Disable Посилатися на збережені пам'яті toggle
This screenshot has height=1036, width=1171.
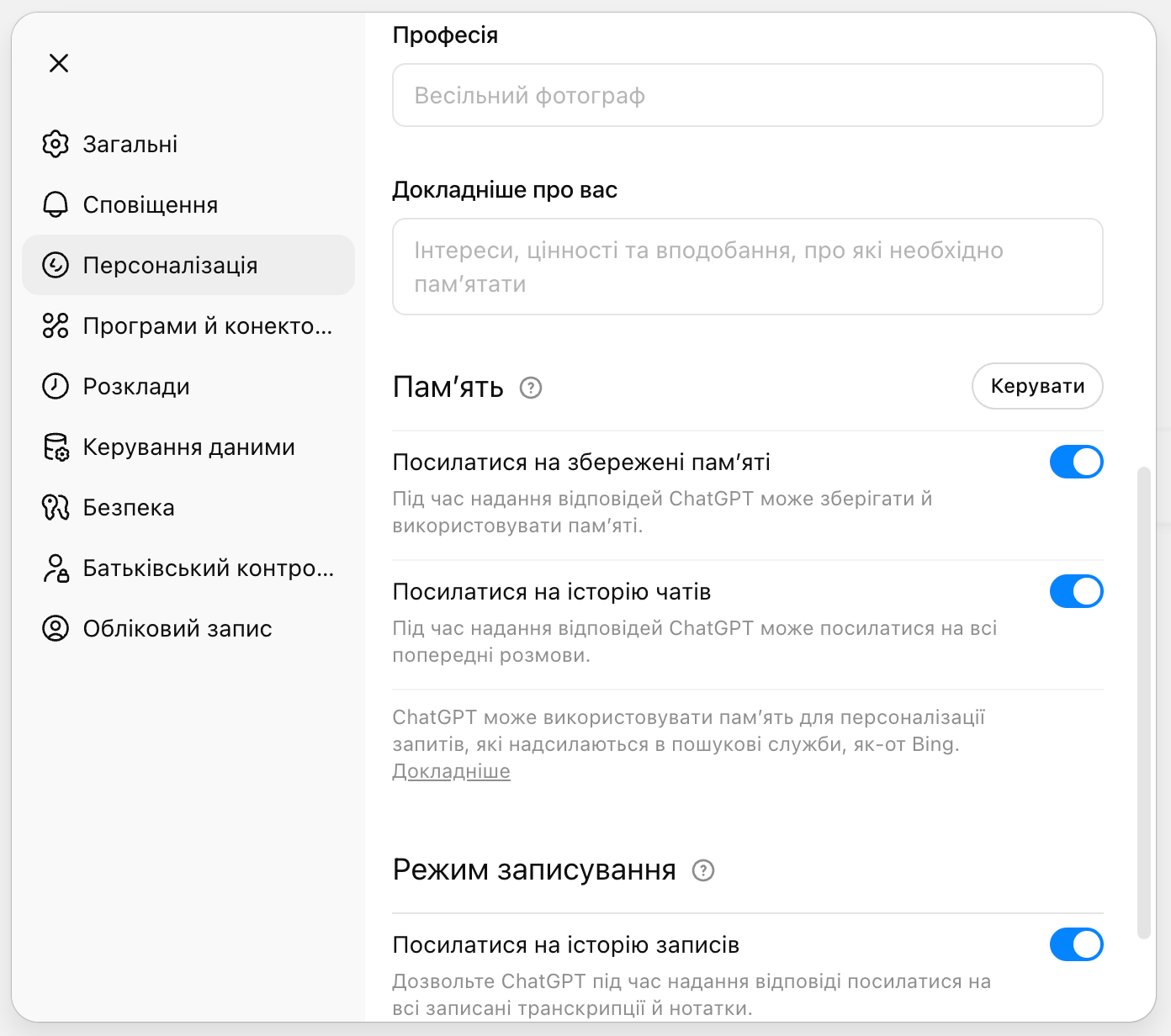coord(1076,462)
